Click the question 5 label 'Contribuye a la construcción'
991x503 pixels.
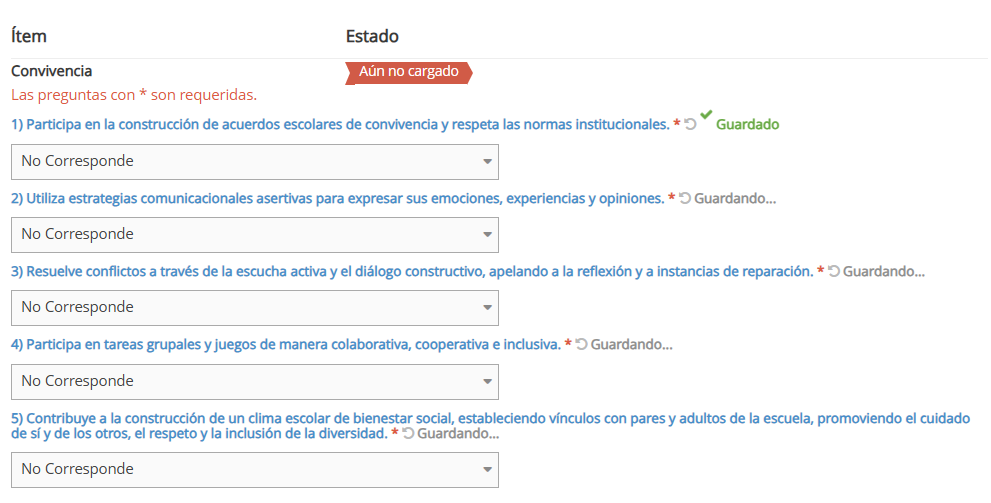pyautogui.click(x=490, y=418)
